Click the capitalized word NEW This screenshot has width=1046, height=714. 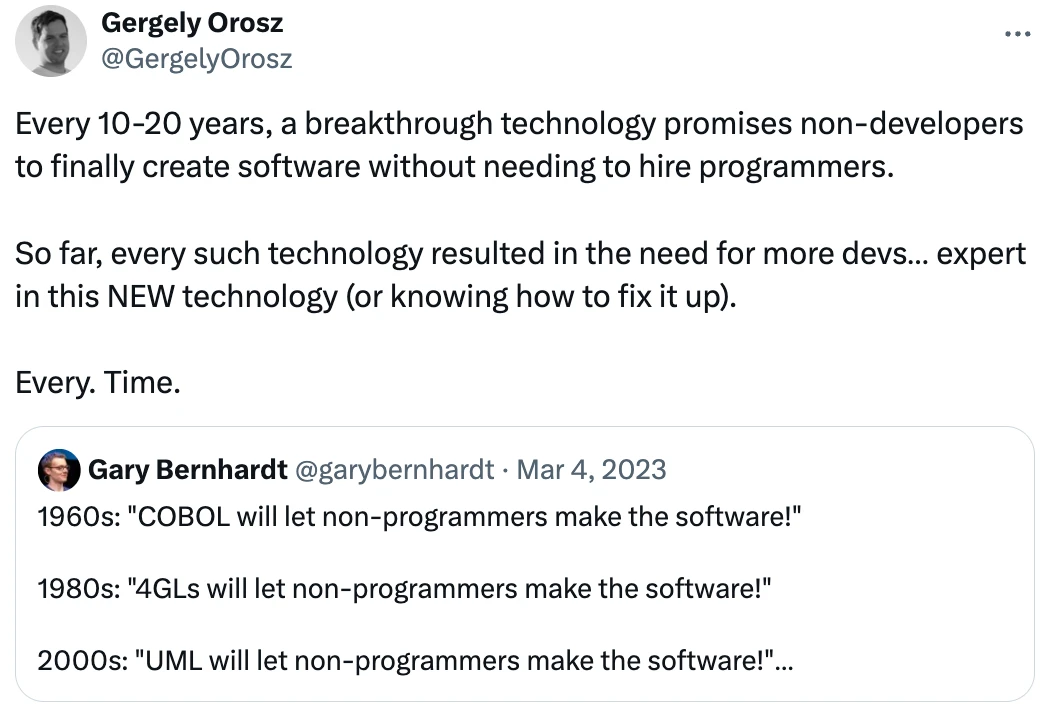click(x=141, y=297)
